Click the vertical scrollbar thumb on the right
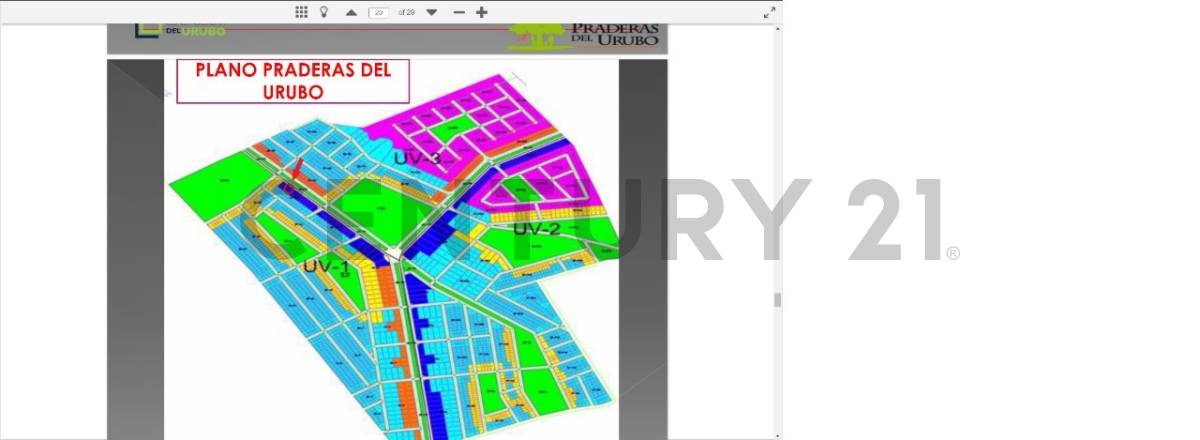The height and width of the screenshot is (440, 1200). [777, 300]
